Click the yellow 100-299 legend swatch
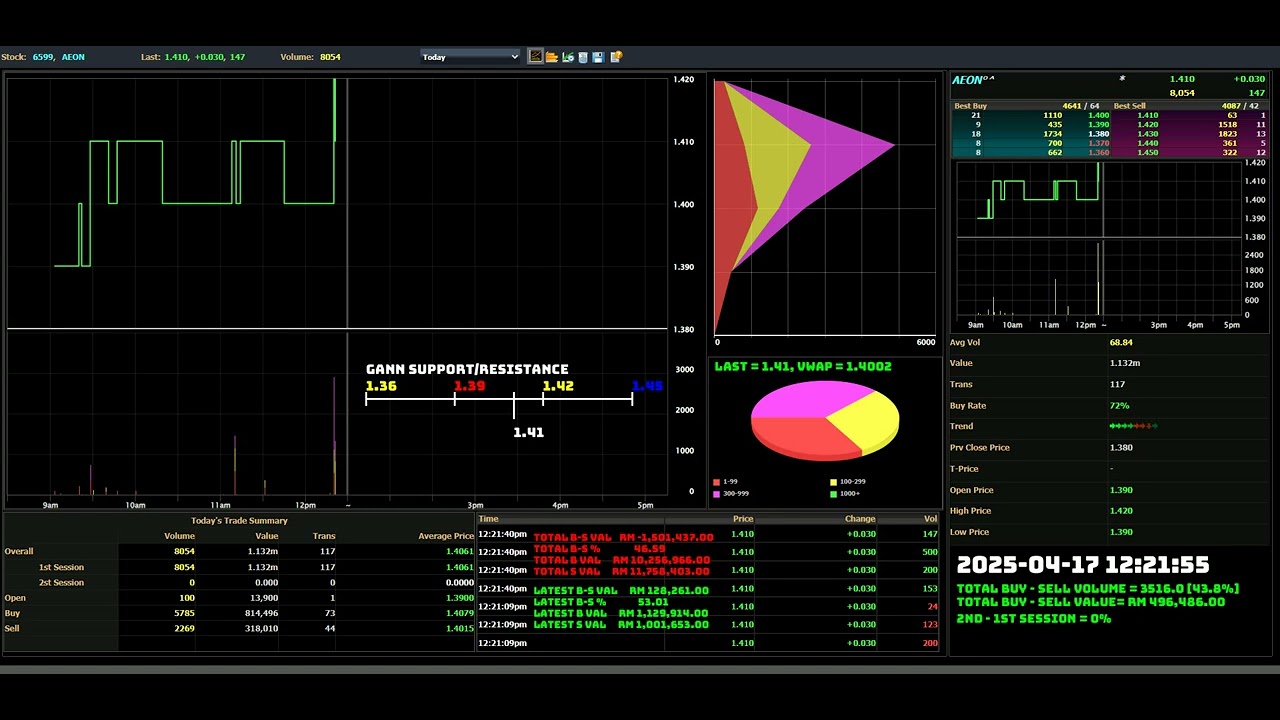 pos(834,482)
